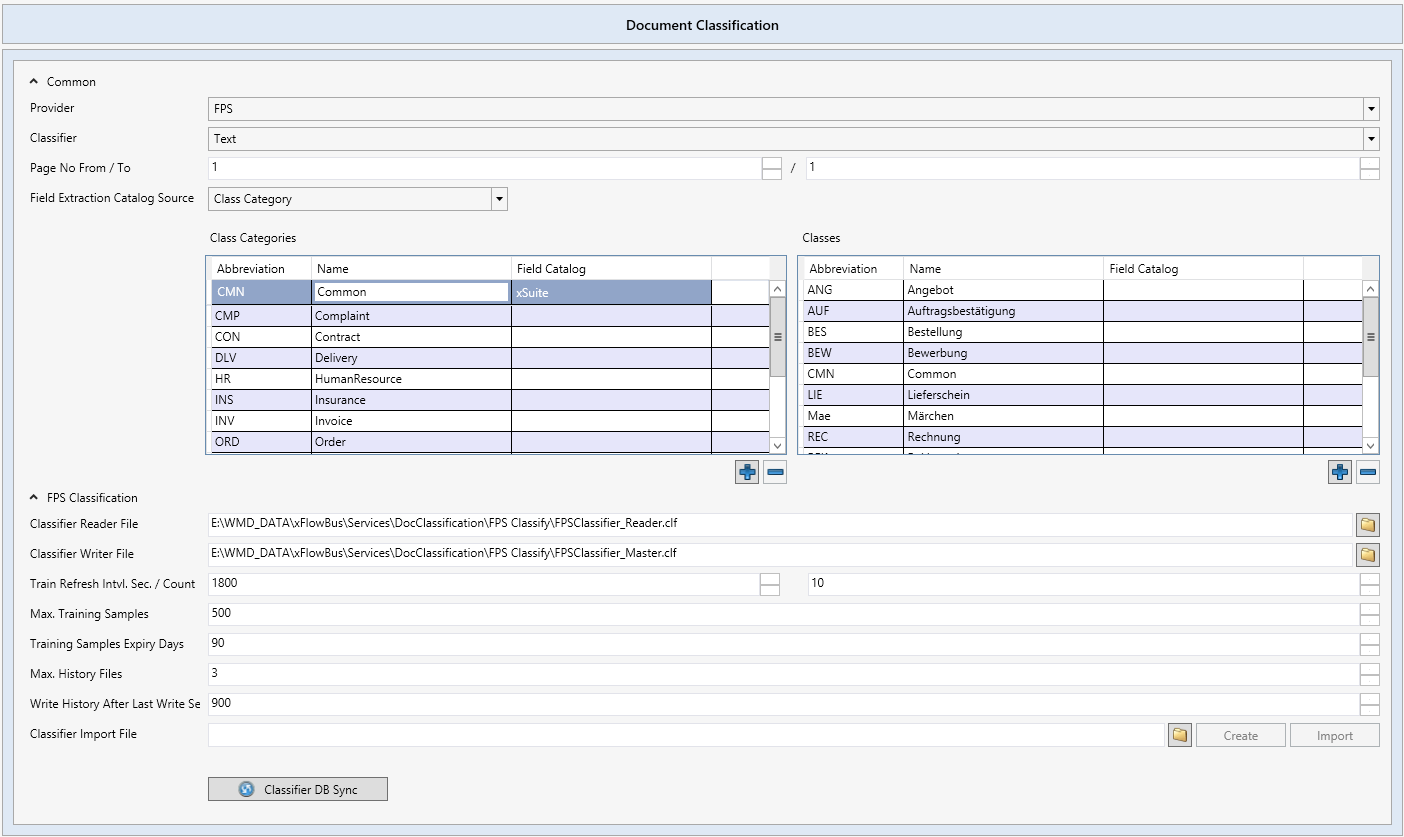Open the Classifier dropdown
Viewport: 1404px width, 837px height.
(1371, 139)
